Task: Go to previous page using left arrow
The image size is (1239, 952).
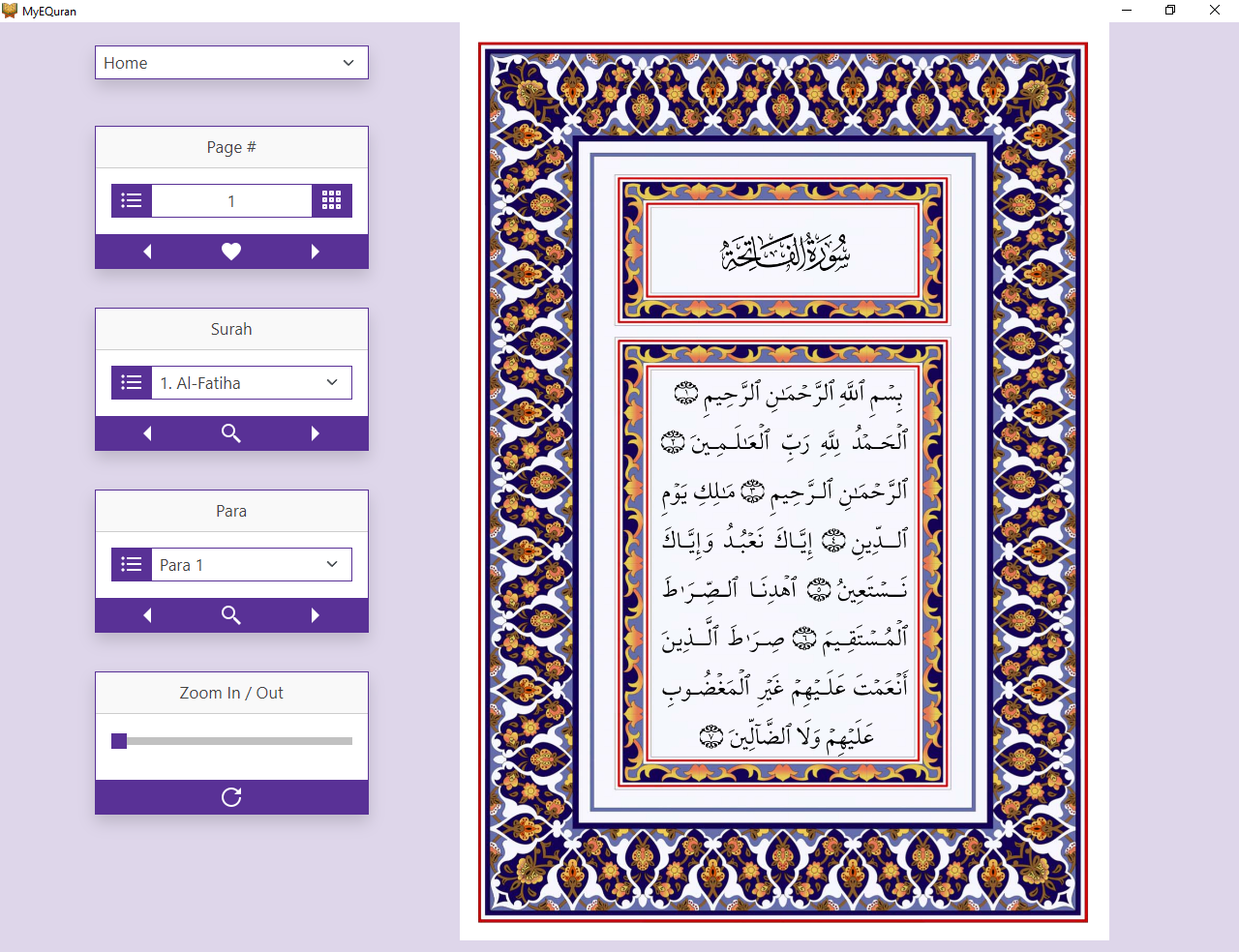Action: [x=147, y=251]
